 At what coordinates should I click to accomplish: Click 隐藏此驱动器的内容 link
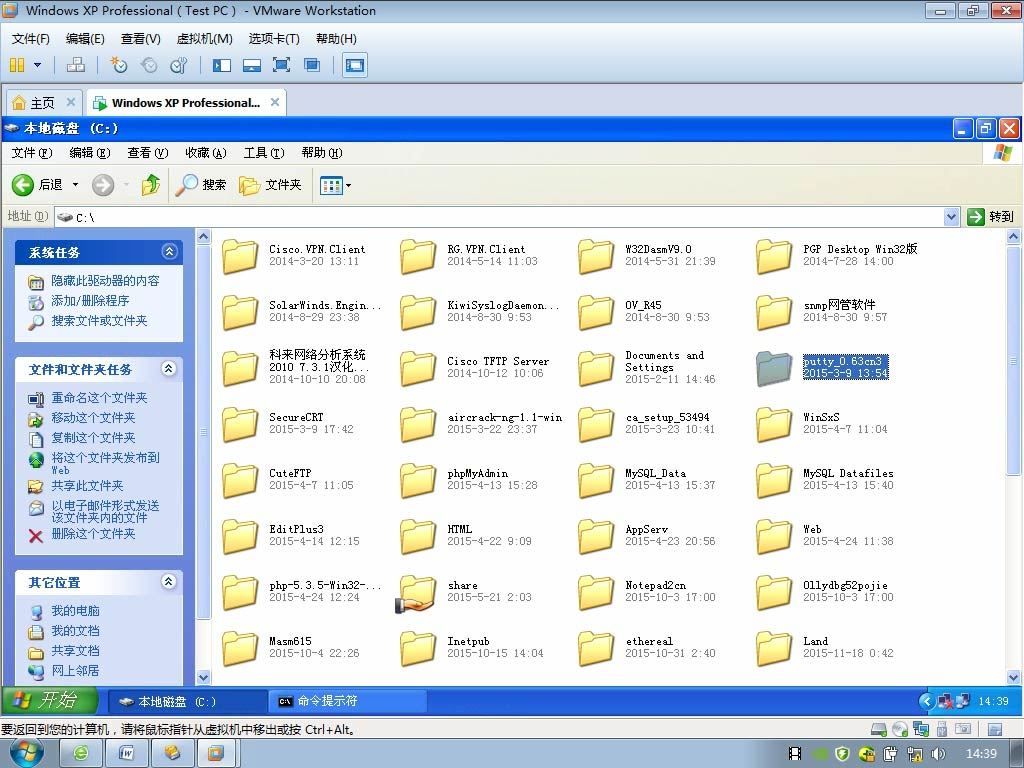[105, 281]
